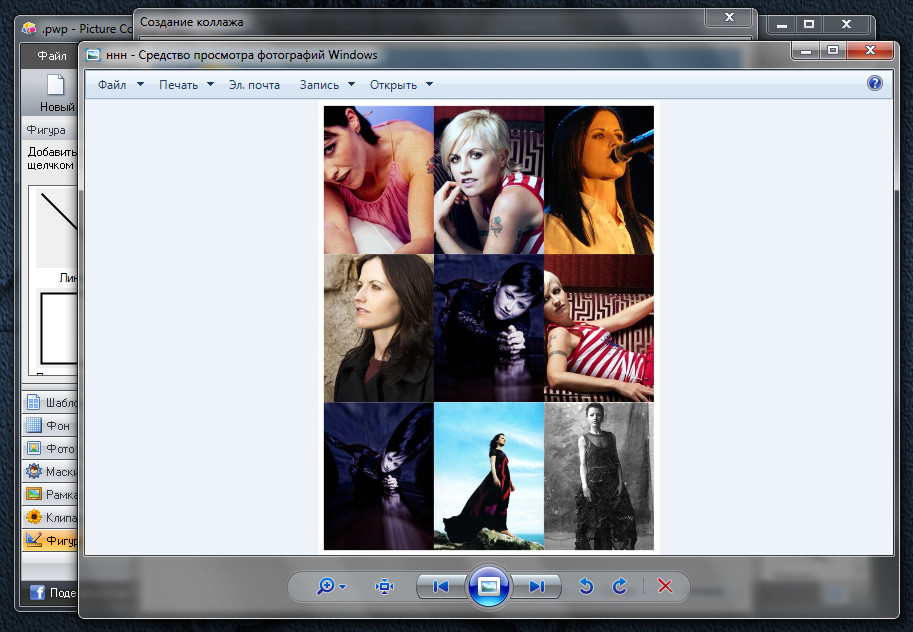The height and width of the screenshot is (632, 913).
Task: Click the Picture Collage app icon in its title bar
Action: 29,28
